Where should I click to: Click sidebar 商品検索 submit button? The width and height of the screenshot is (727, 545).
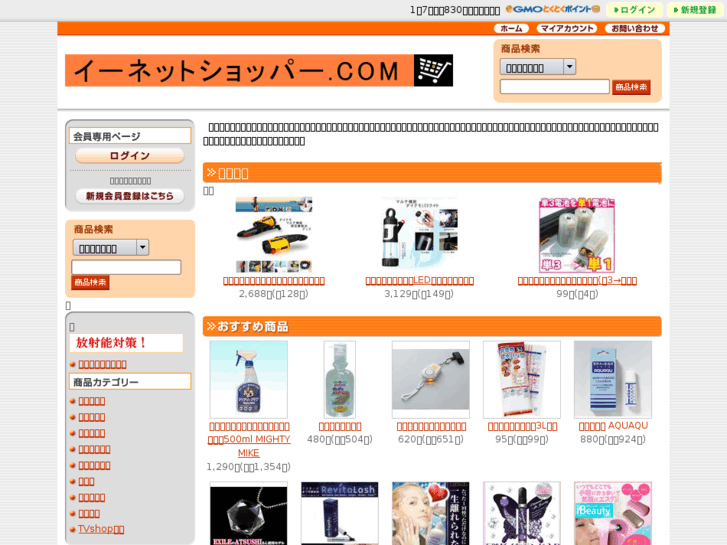tap(90, 282)
